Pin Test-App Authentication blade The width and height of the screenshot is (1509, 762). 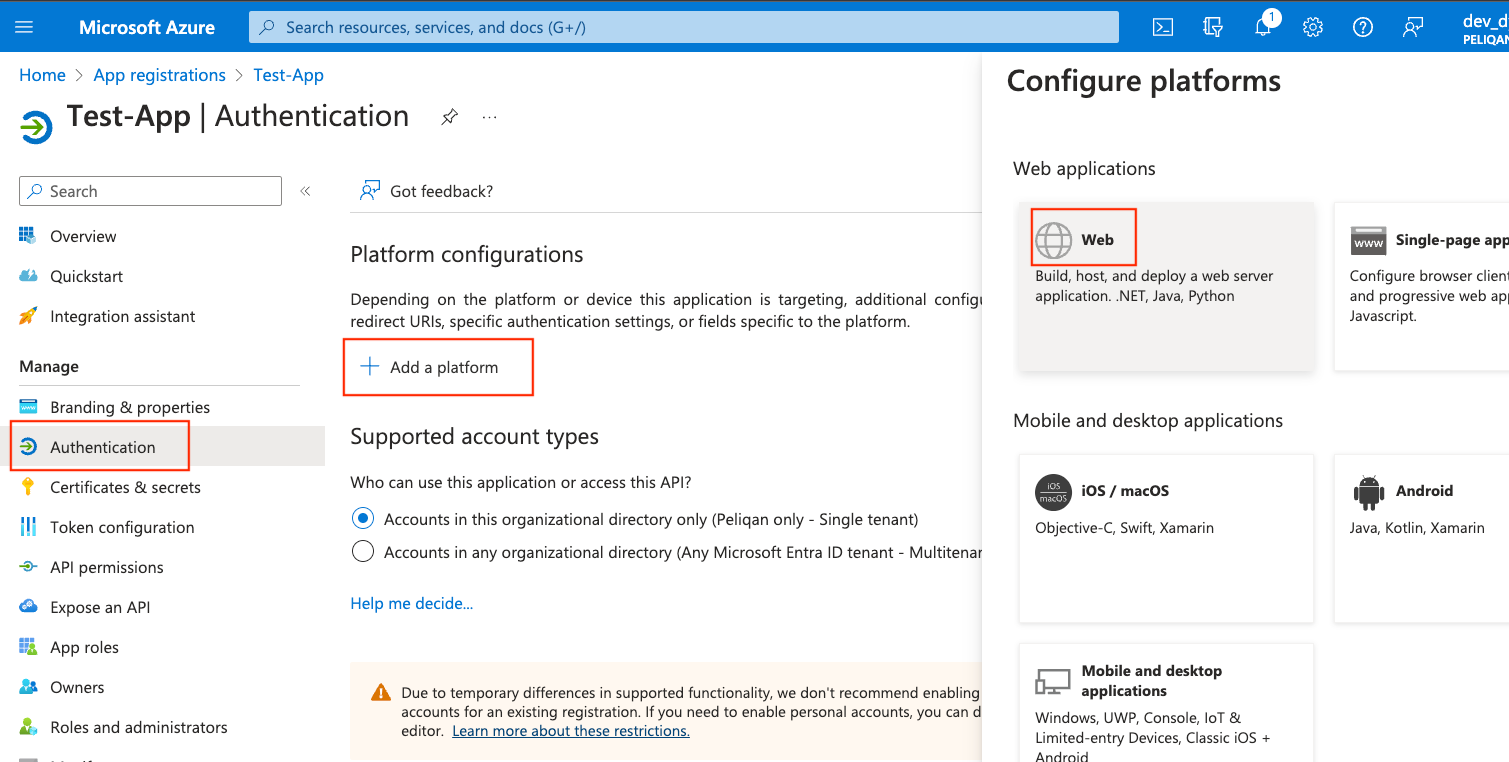pyautogui.click(x=449, y=117)
